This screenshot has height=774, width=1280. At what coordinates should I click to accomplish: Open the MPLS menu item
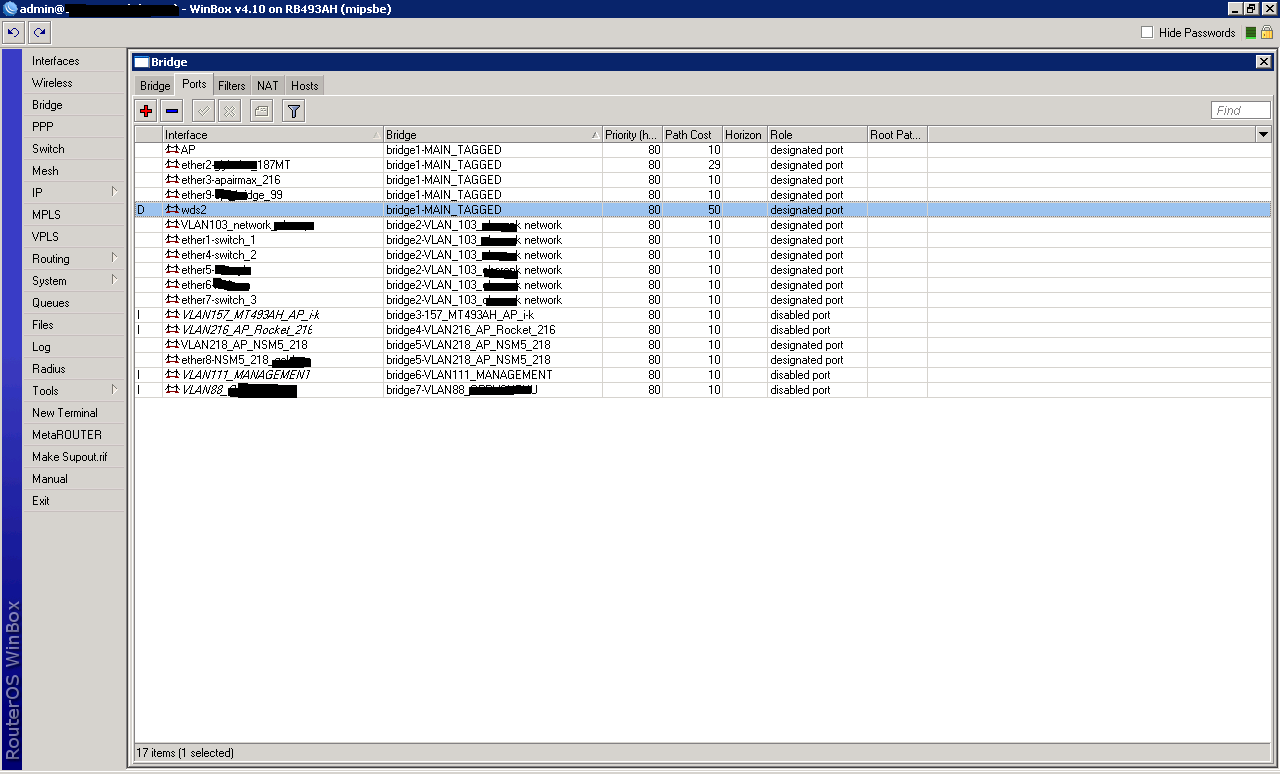75,215
